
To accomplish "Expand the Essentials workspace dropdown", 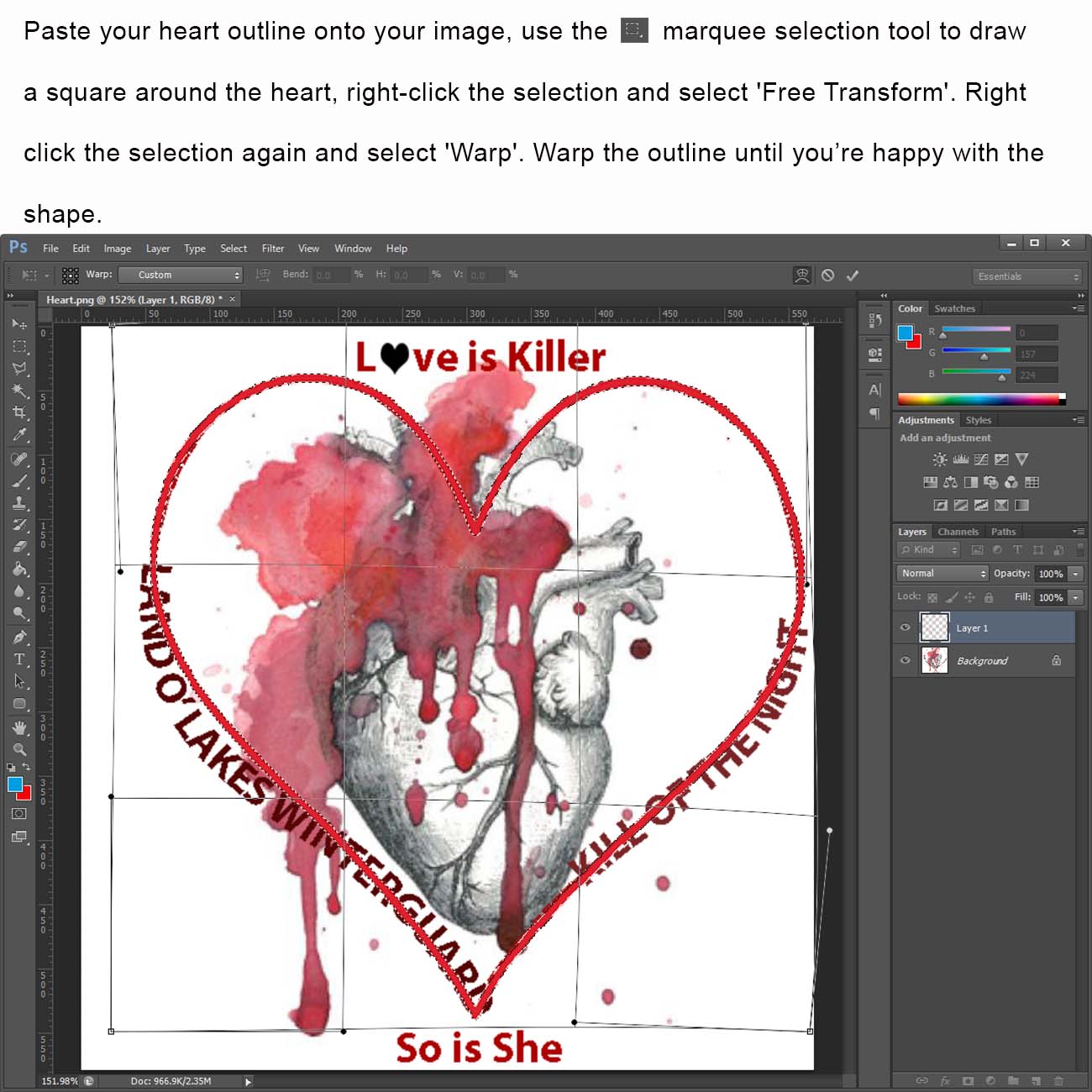I will click(x=1027, y=276).
